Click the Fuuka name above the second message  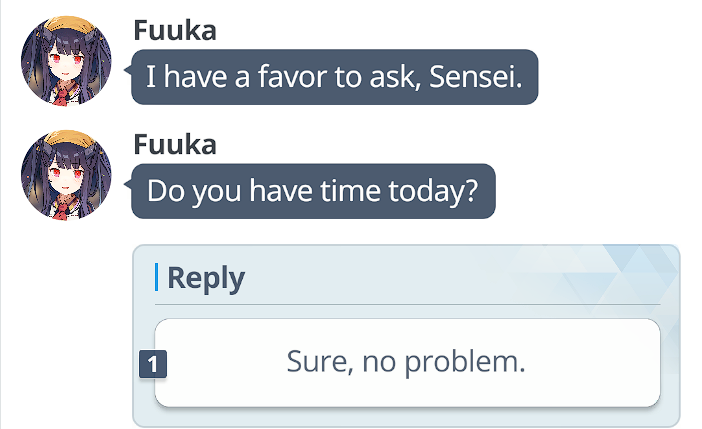click(174, 144)
